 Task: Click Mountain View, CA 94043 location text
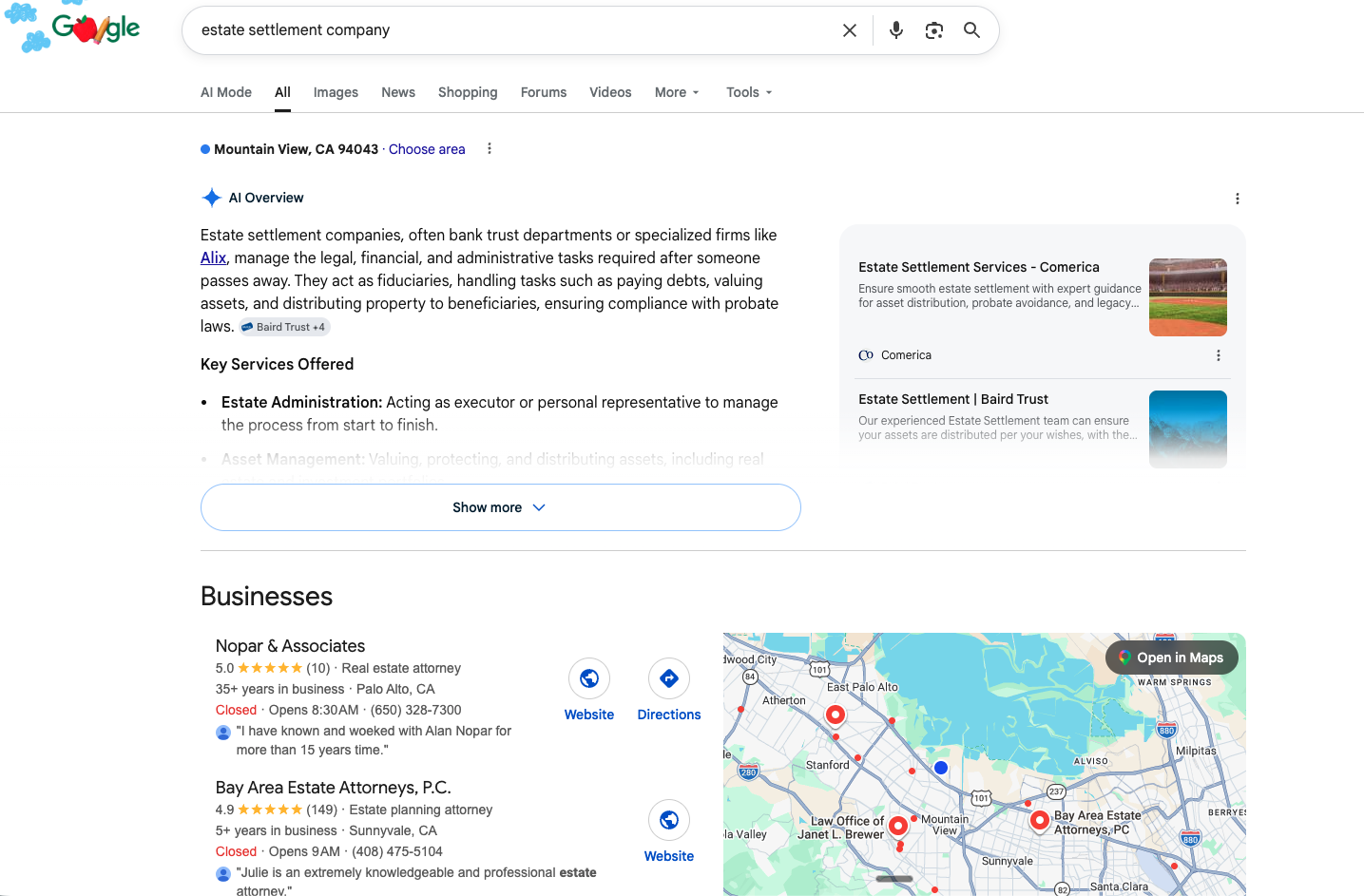[296, 149]
